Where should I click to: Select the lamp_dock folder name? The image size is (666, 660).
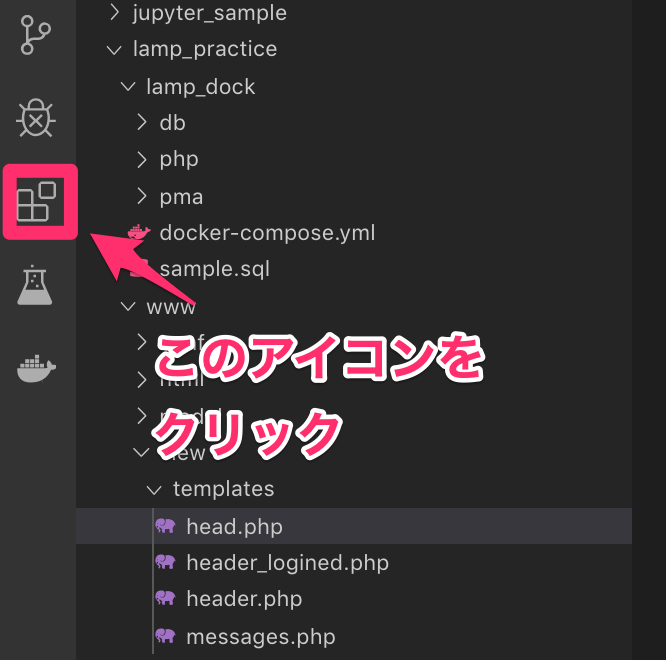tap(200, 87)
